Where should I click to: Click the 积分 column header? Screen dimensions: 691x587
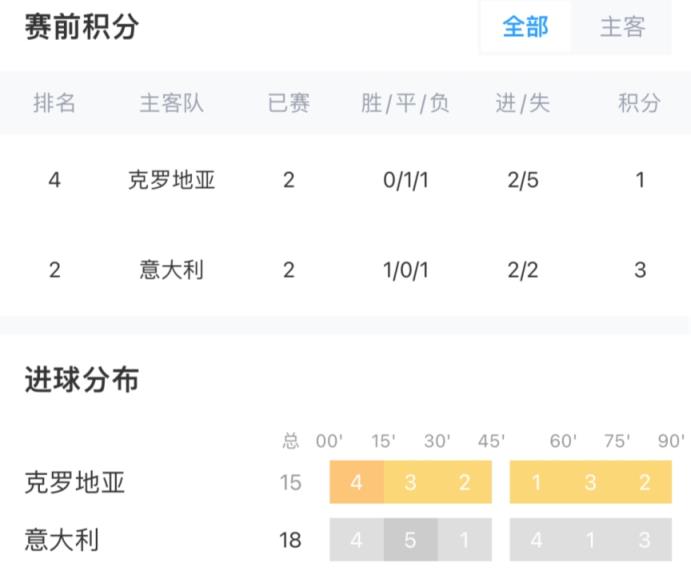639,103
